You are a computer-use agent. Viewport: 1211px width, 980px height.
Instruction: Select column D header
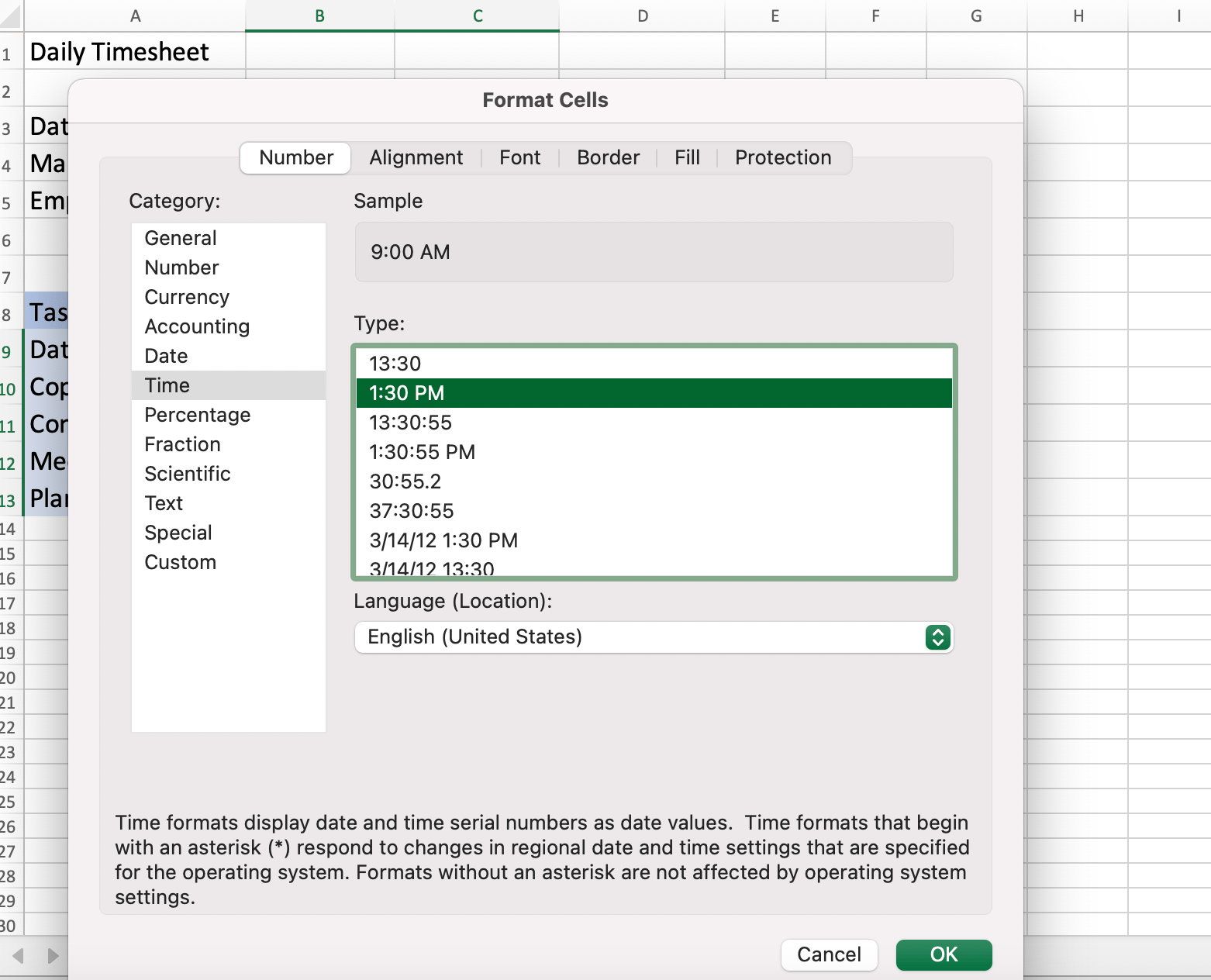(x=642, y=16)
